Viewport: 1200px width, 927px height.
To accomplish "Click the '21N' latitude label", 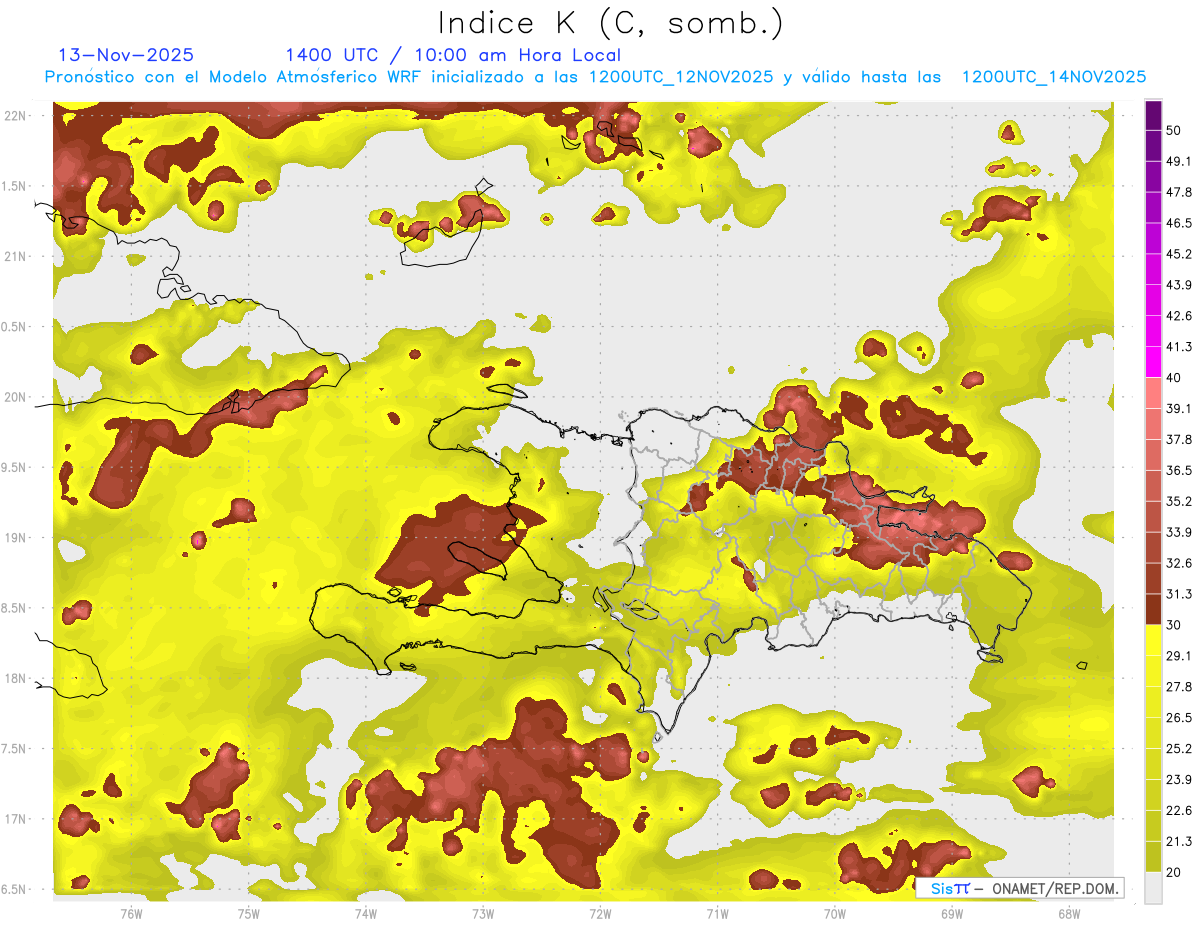I will coord(14,256).
